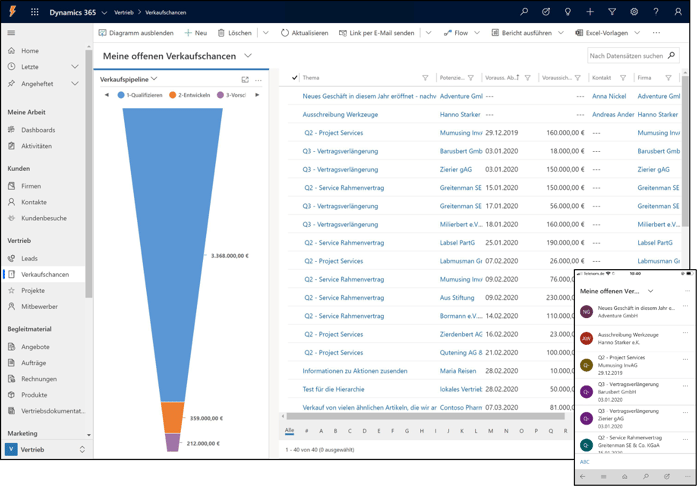
Task: Click horizontal scrollbar under the grid
Action: click(x=425, y=416)
